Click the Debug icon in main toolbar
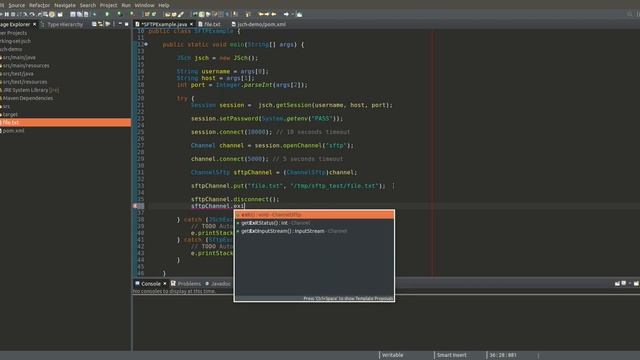640x360 pixels. pos(94,14)
